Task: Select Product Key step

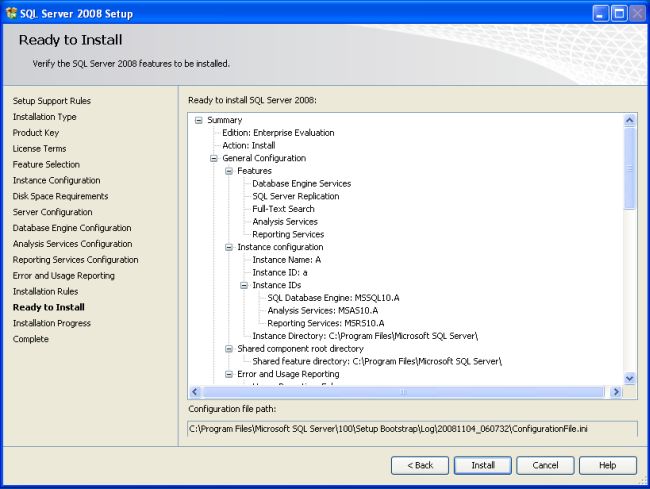Action: (36, 133)
